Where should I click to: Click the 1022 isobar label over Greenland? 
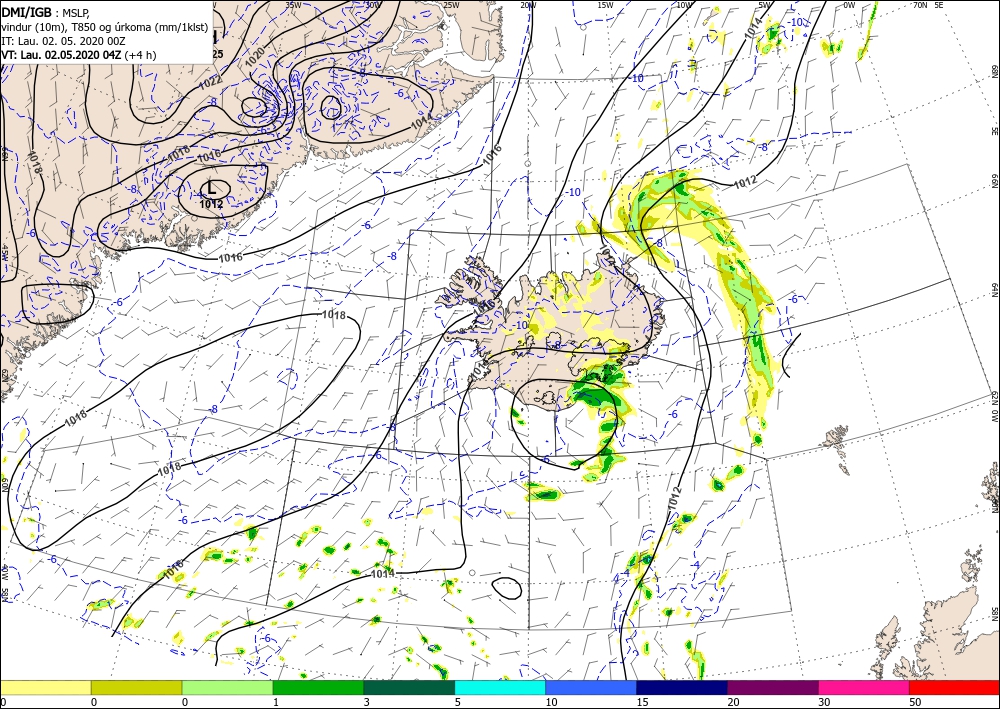(x=210, y=82)
